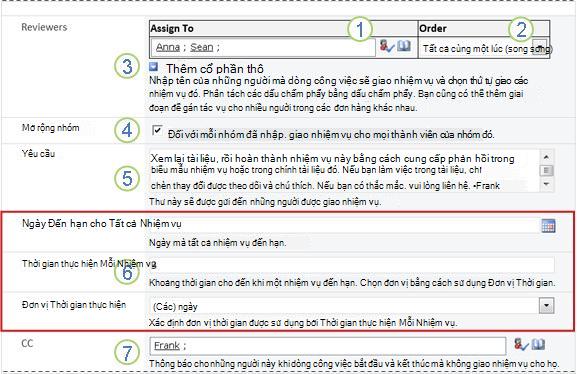The image size is (577, 374).
Task: Click the 'Thời gian thực hiện Mỗi Nhiệm vụ' field
Action: tap(351, 265)
